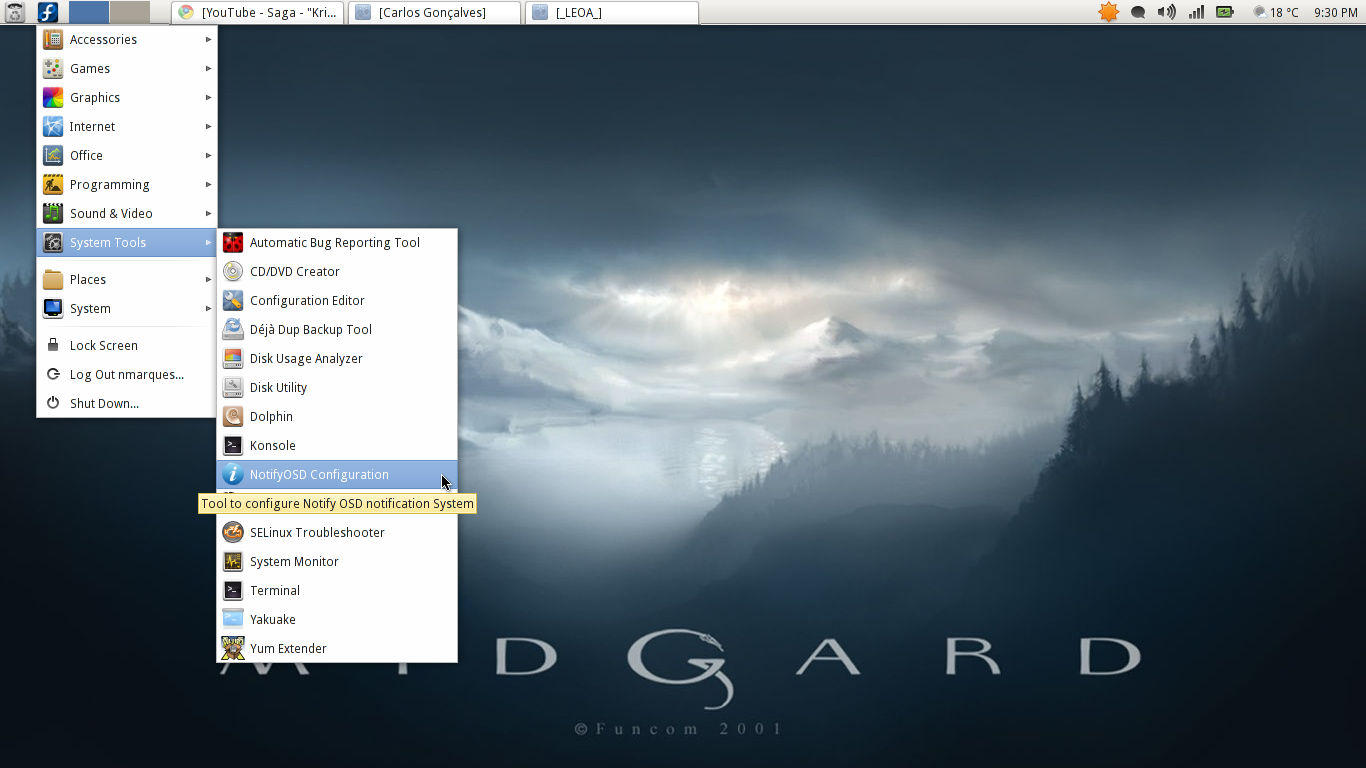
Task: Click the battery power indicator
Action: pyautogui.click(x=1224, y=12)
